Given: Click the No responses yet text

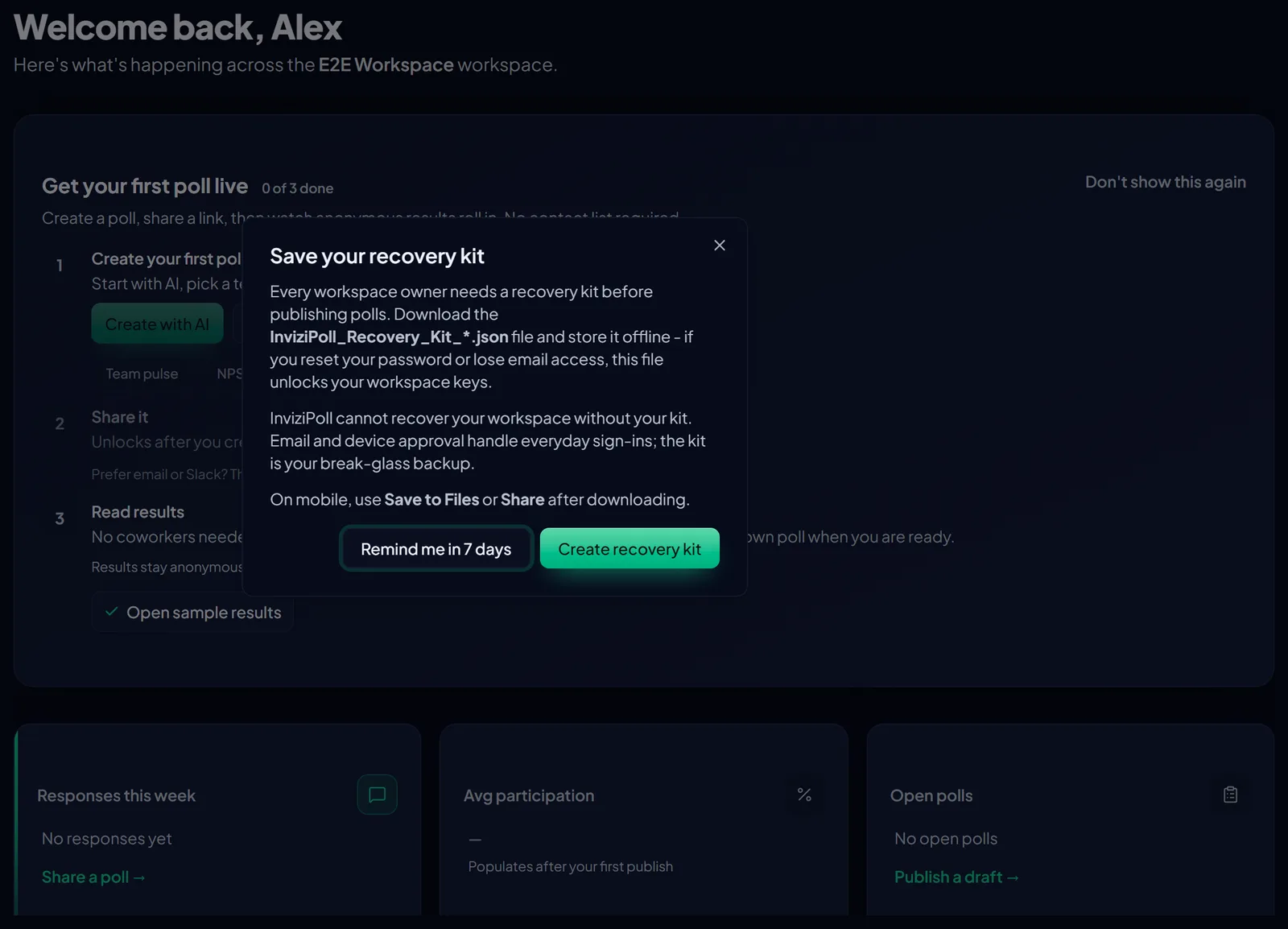Looking at the screenshot, I should (x=107, y=839).
